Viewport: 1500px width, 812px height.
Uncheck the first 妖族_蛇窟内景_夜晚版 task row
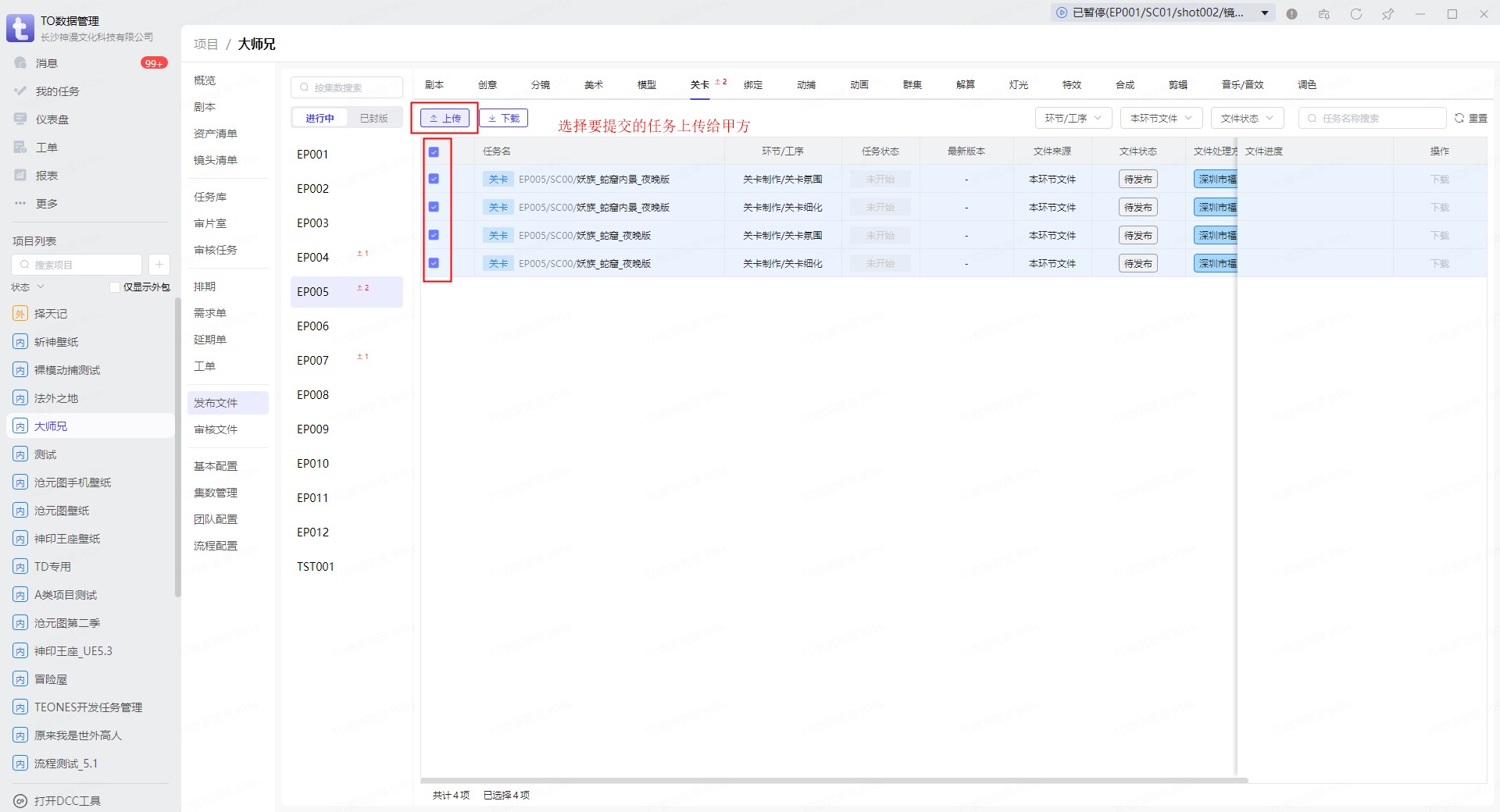[434, 179]
